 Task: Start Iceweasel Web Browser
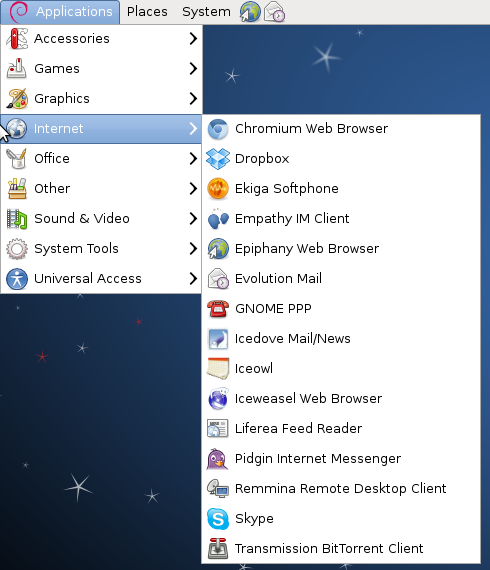pos(341,398)
